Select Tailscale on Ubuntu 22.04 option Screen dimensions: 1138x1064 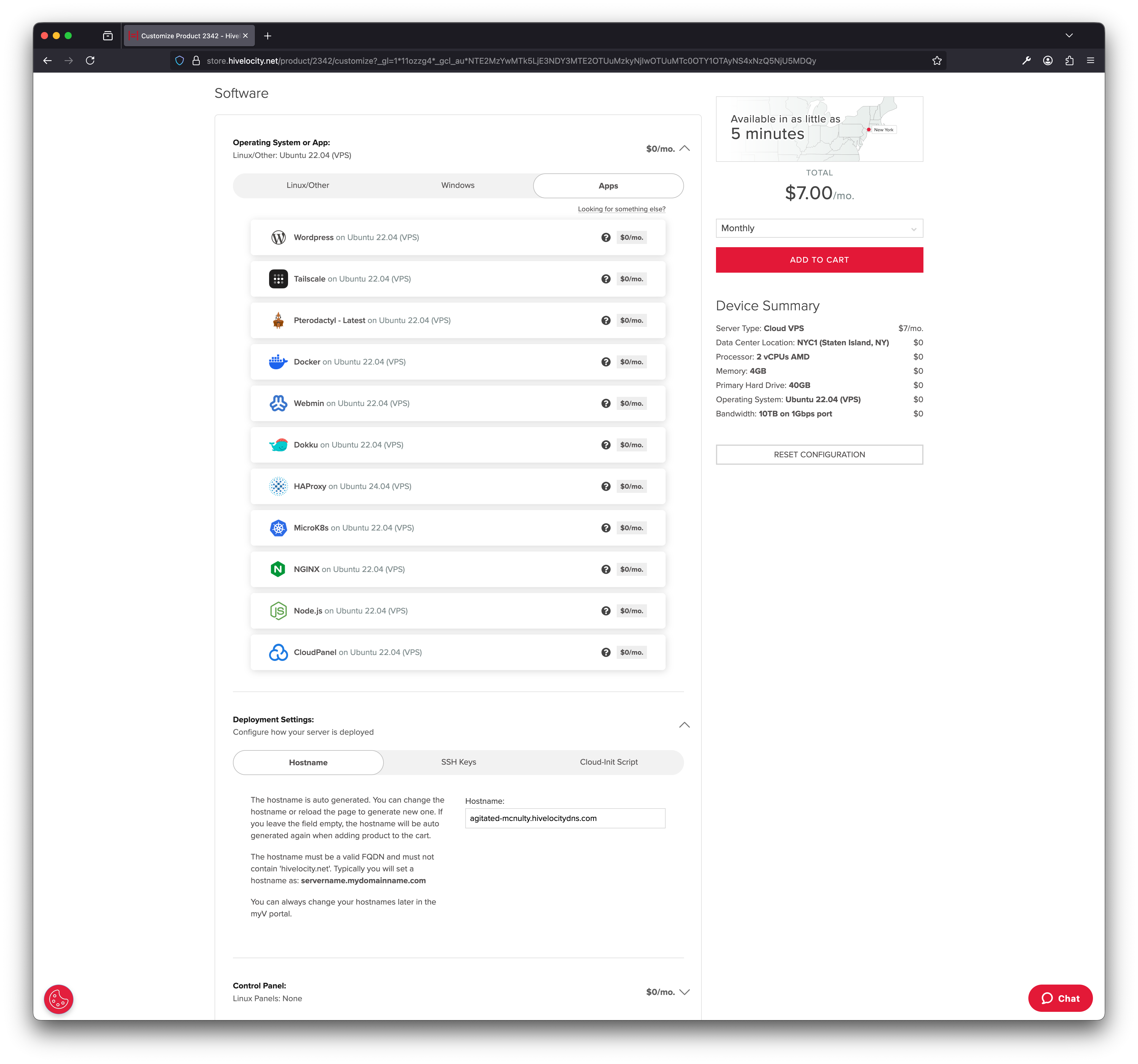pyautogui.click(x=457, y=279)
